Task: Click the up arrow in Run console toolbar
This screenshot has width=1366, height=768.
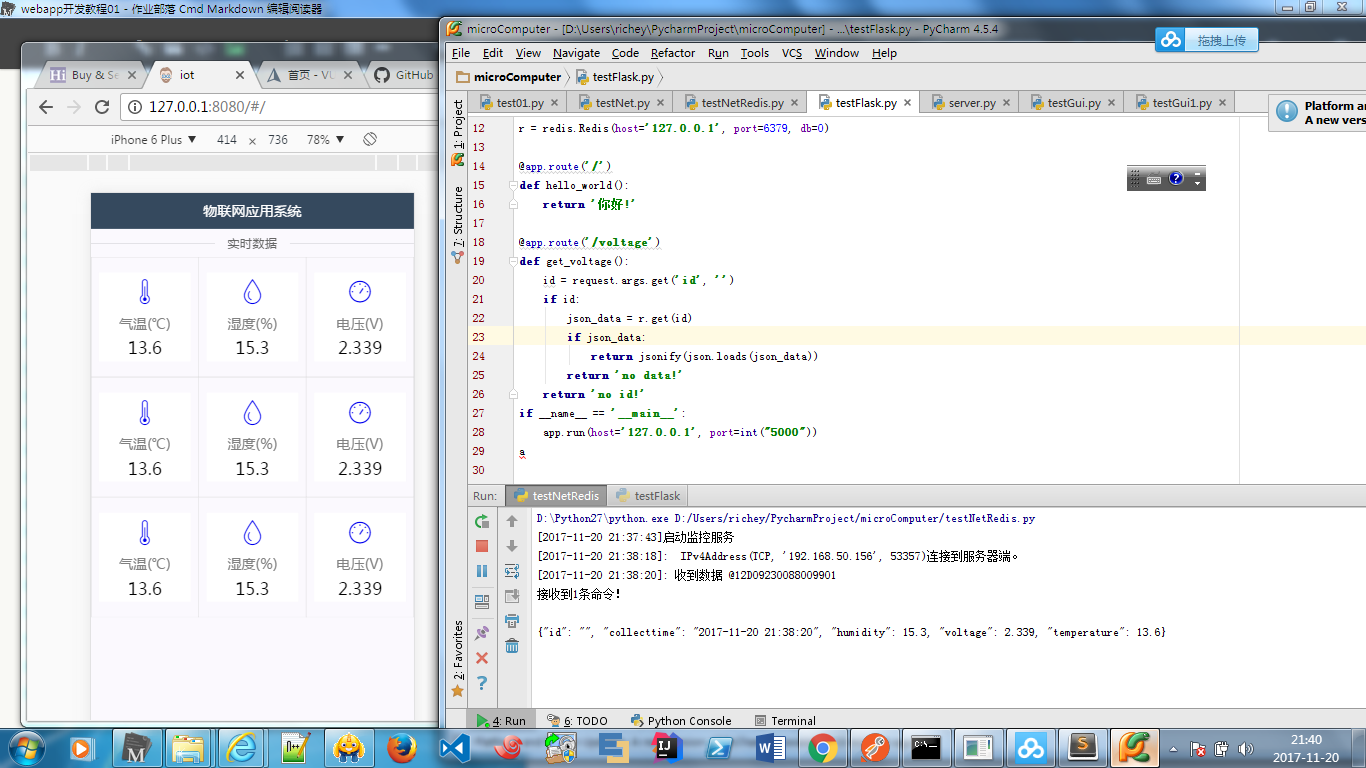Action: pos(512,521)
